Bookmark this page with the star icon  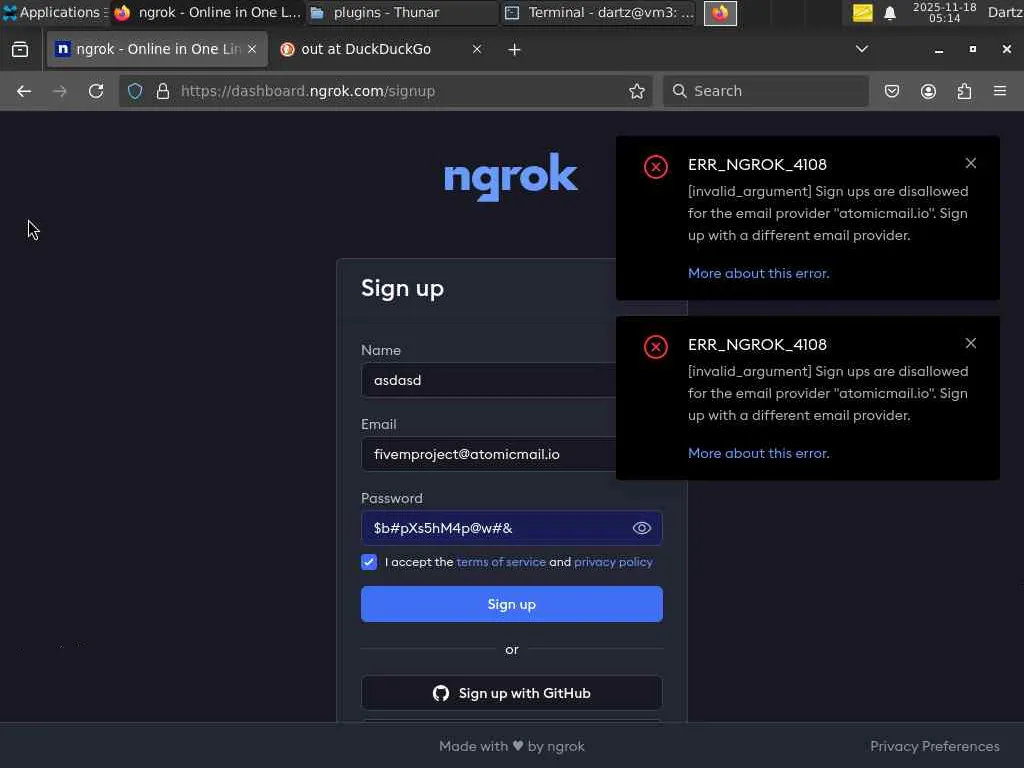(x=637, y=91)
